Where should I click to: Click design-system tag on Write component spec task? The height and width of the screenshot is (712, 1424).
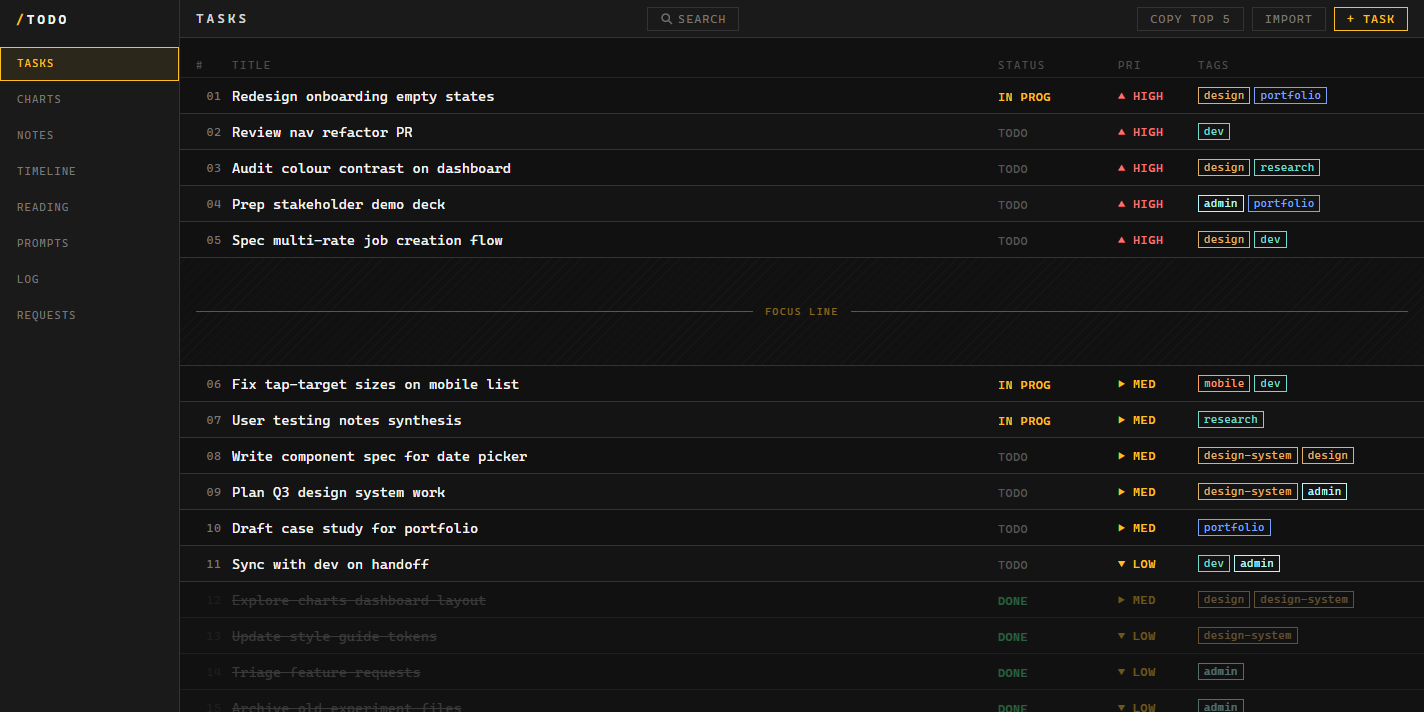(x=1248, y=456)
